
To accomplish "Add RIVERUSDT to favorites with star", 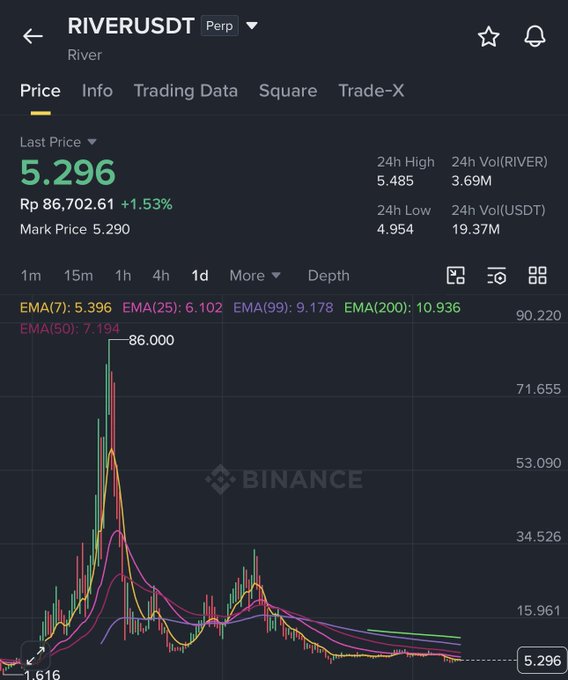I will click(x=489, y=36).
